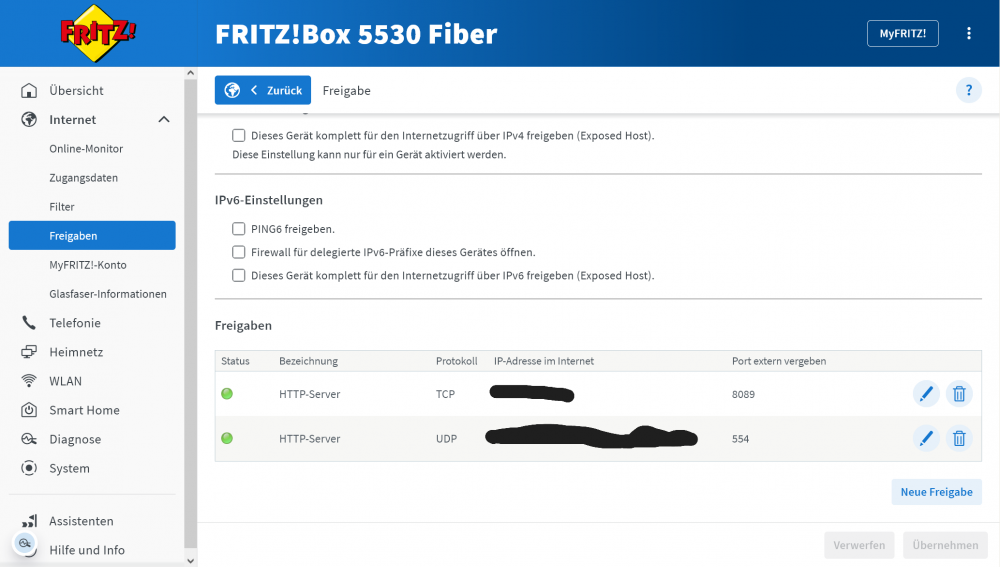The height and width of the screenshot is (567, 1000).
Task: Open the three-dot options menu
Action: pos(968,33)
